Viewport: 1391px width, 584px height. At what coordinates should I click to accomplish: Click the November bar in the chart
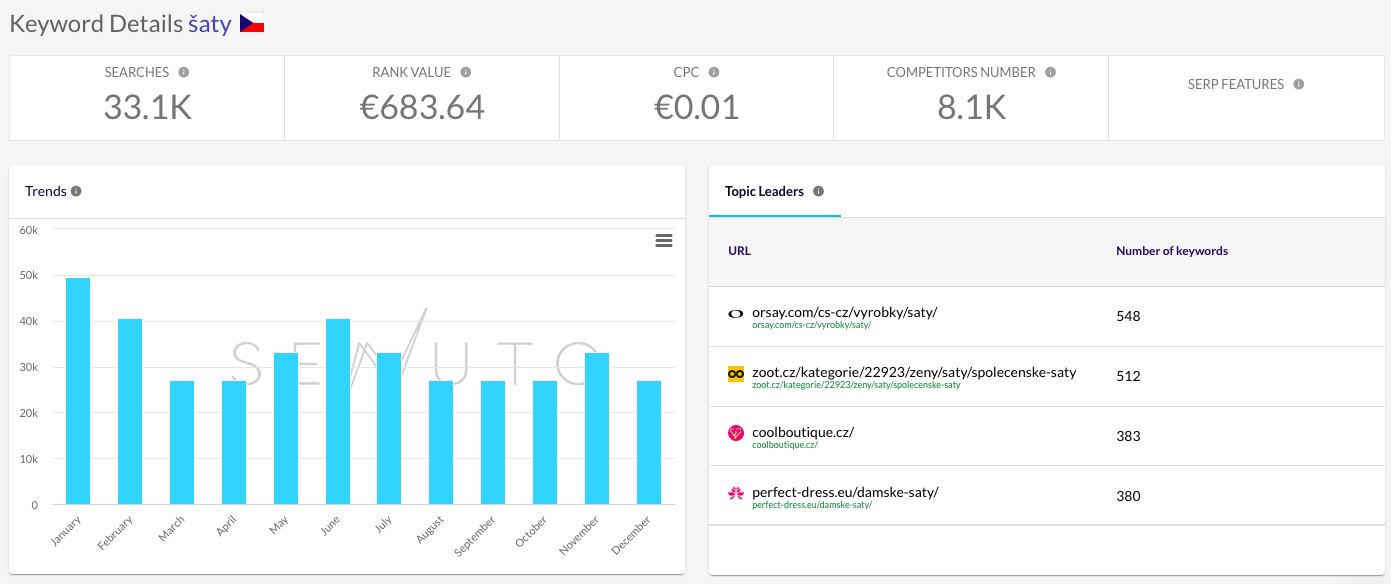click(597, 429)
